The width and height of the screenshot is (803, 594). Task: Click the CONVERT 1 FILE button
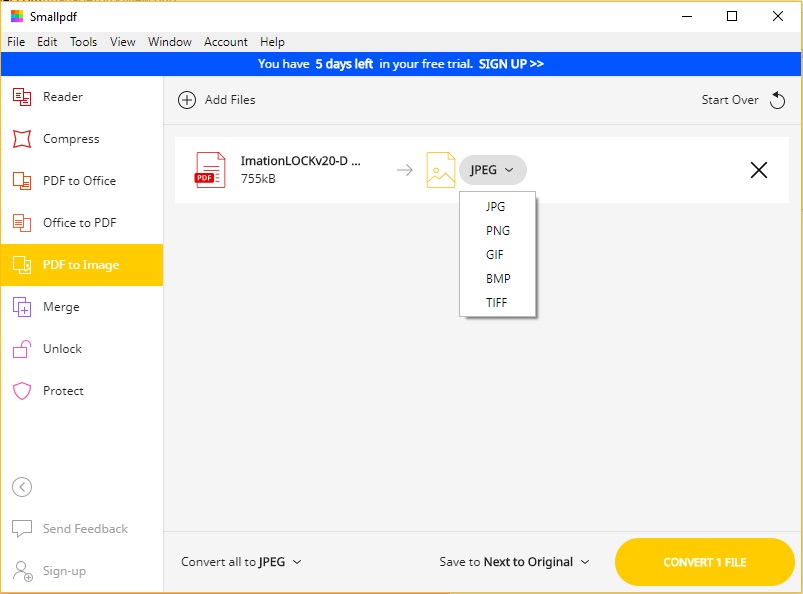[x=705, y=562]
